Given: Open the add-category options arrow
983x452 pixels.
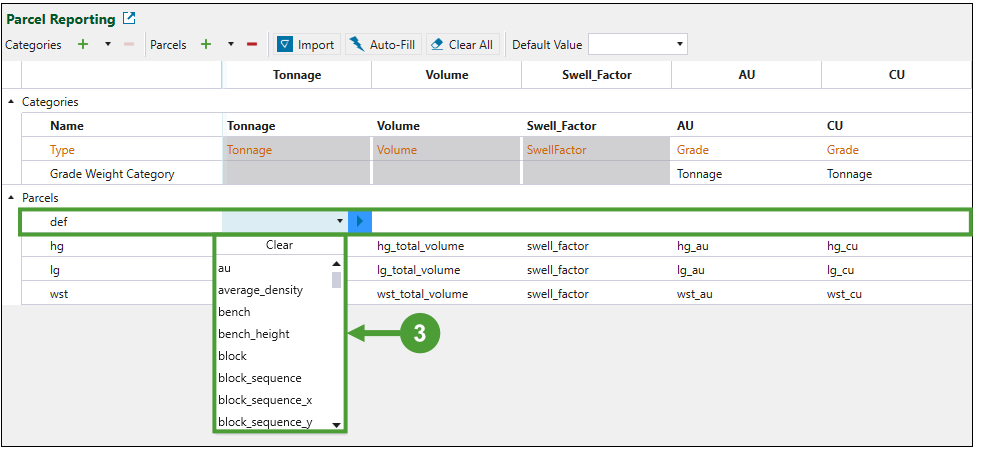Looking at the screenshot, I should tap(107, 44).
